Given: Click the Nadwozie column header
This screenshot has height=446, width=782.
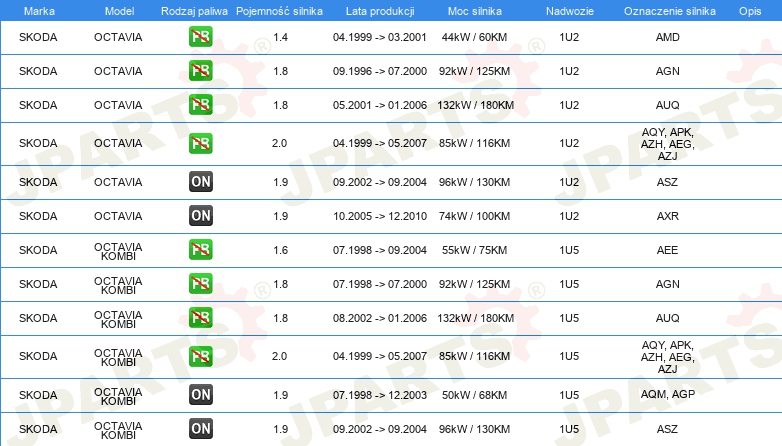Looking at the screenshot, I should pos(570,11).
